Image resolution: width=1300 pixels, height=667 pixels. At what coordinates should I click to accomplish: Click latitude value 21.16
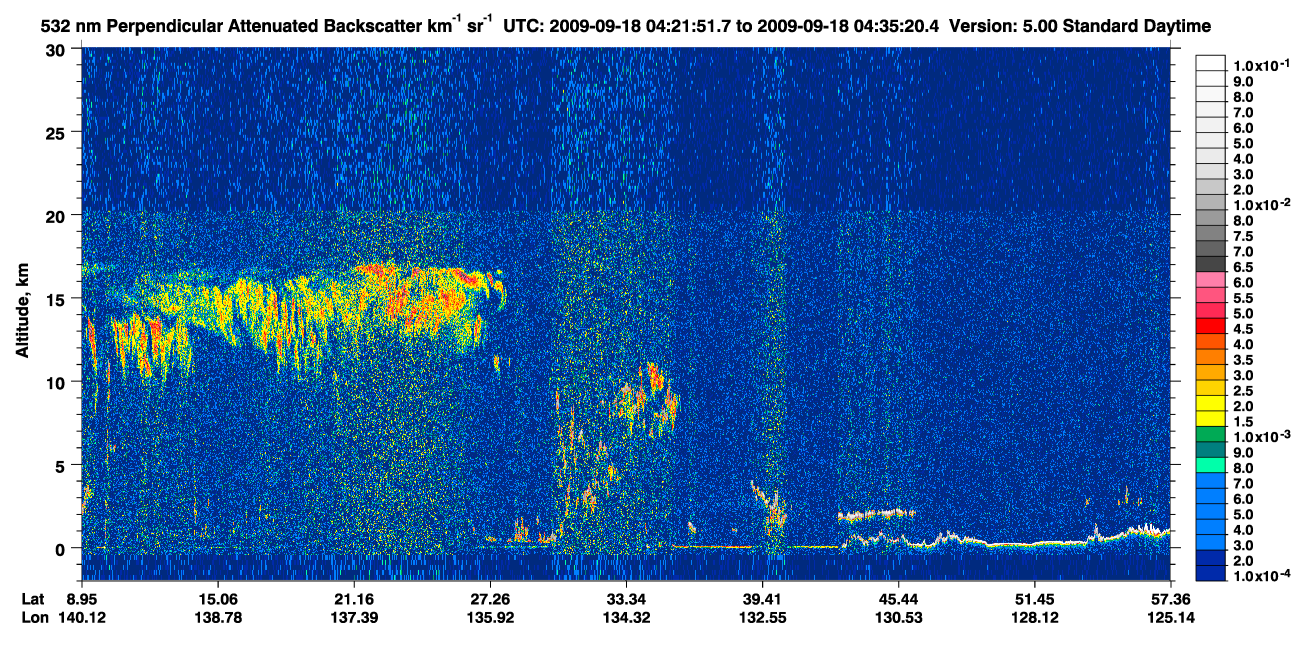pos(354,599)
